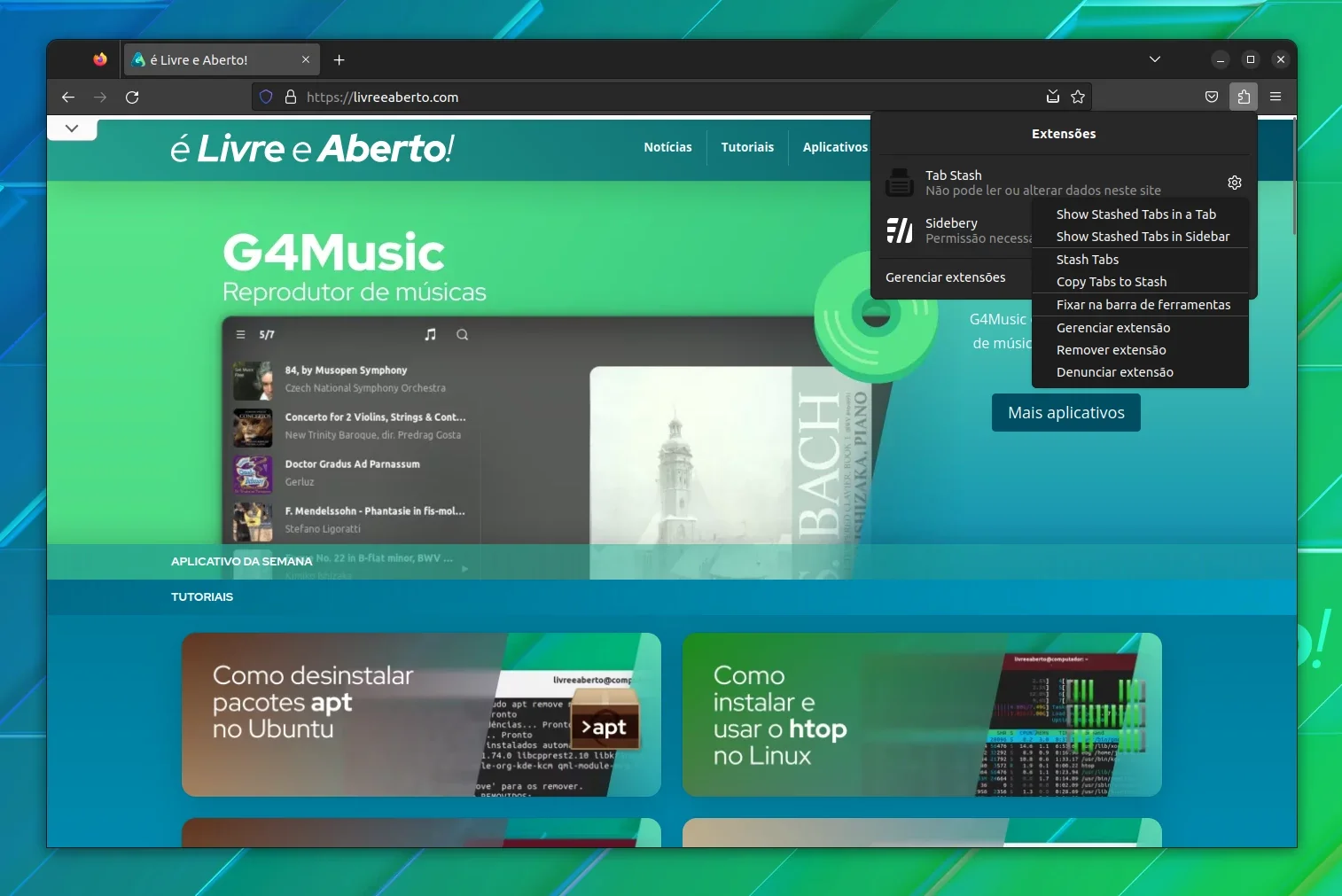Click the Sidebery extension entry
Screen dimensions: 1342x896
coord(956,230)
